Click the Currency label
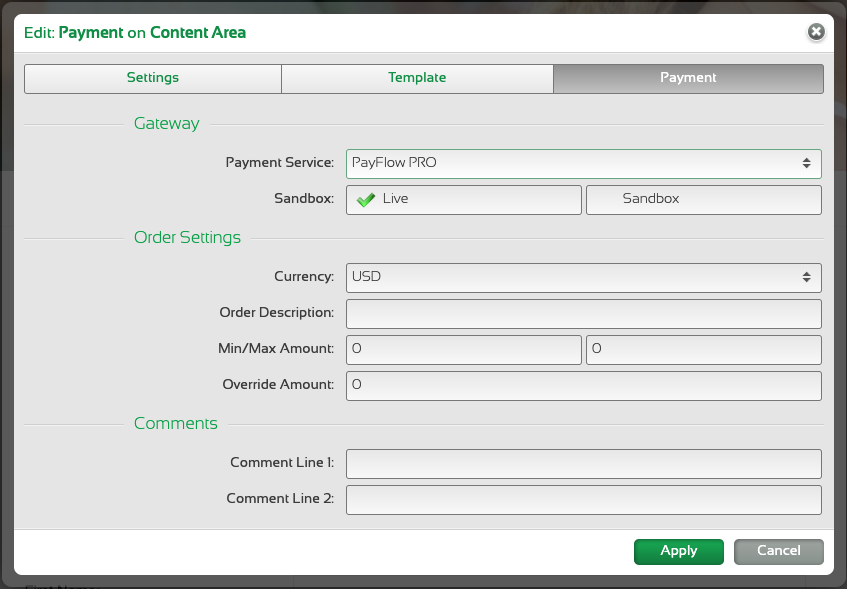This screenshot has width=847, height=589. (x=304, y=277)
